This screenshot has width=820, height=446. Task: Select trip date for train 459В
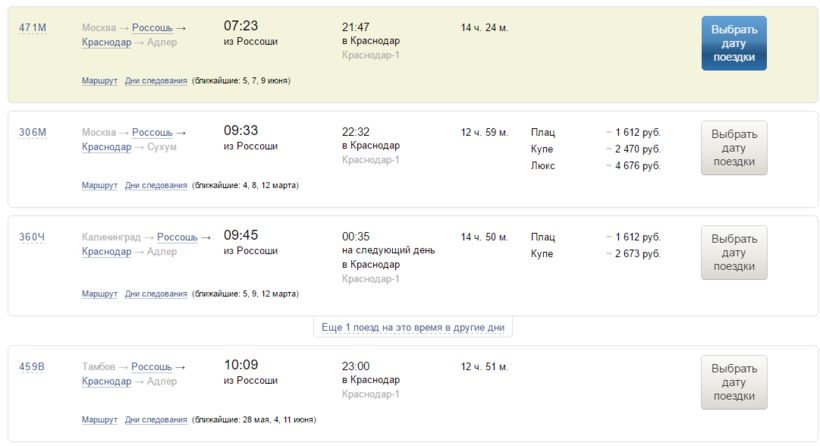pos(734,382)
